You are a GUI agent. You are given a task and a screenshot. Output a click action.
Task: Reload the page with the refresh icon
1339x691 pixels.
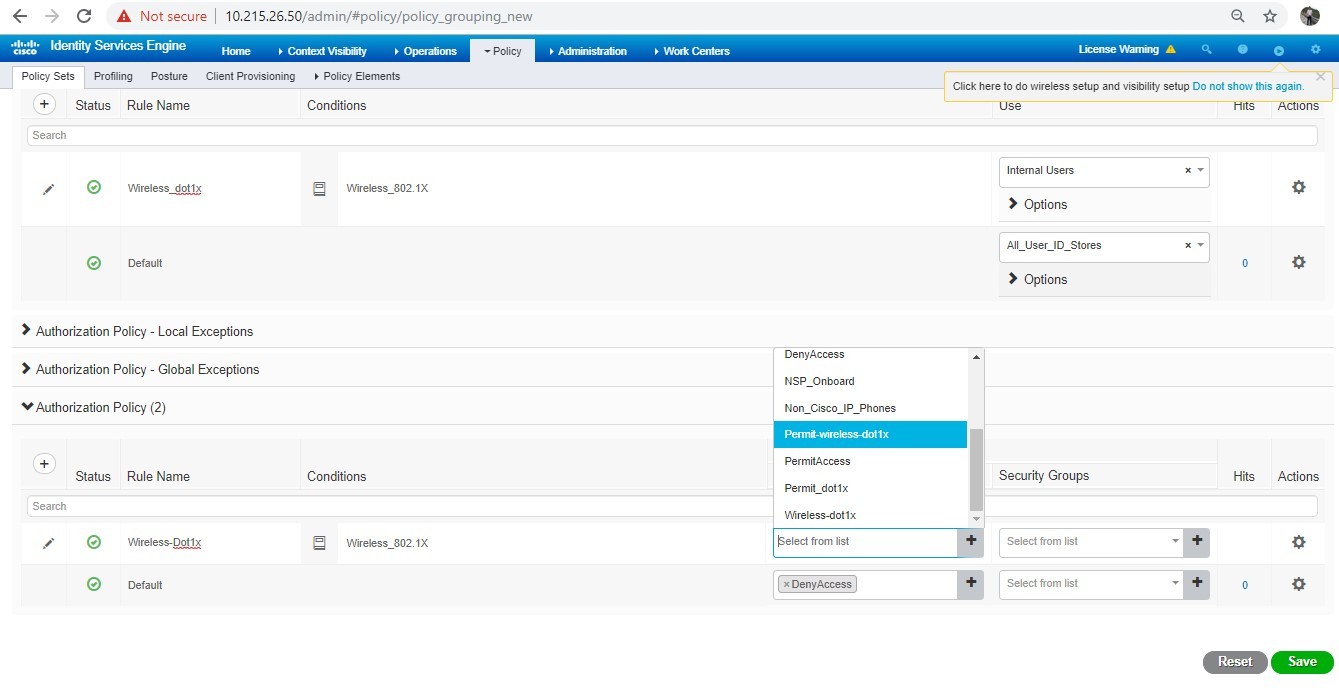click(x=85, y=16)
